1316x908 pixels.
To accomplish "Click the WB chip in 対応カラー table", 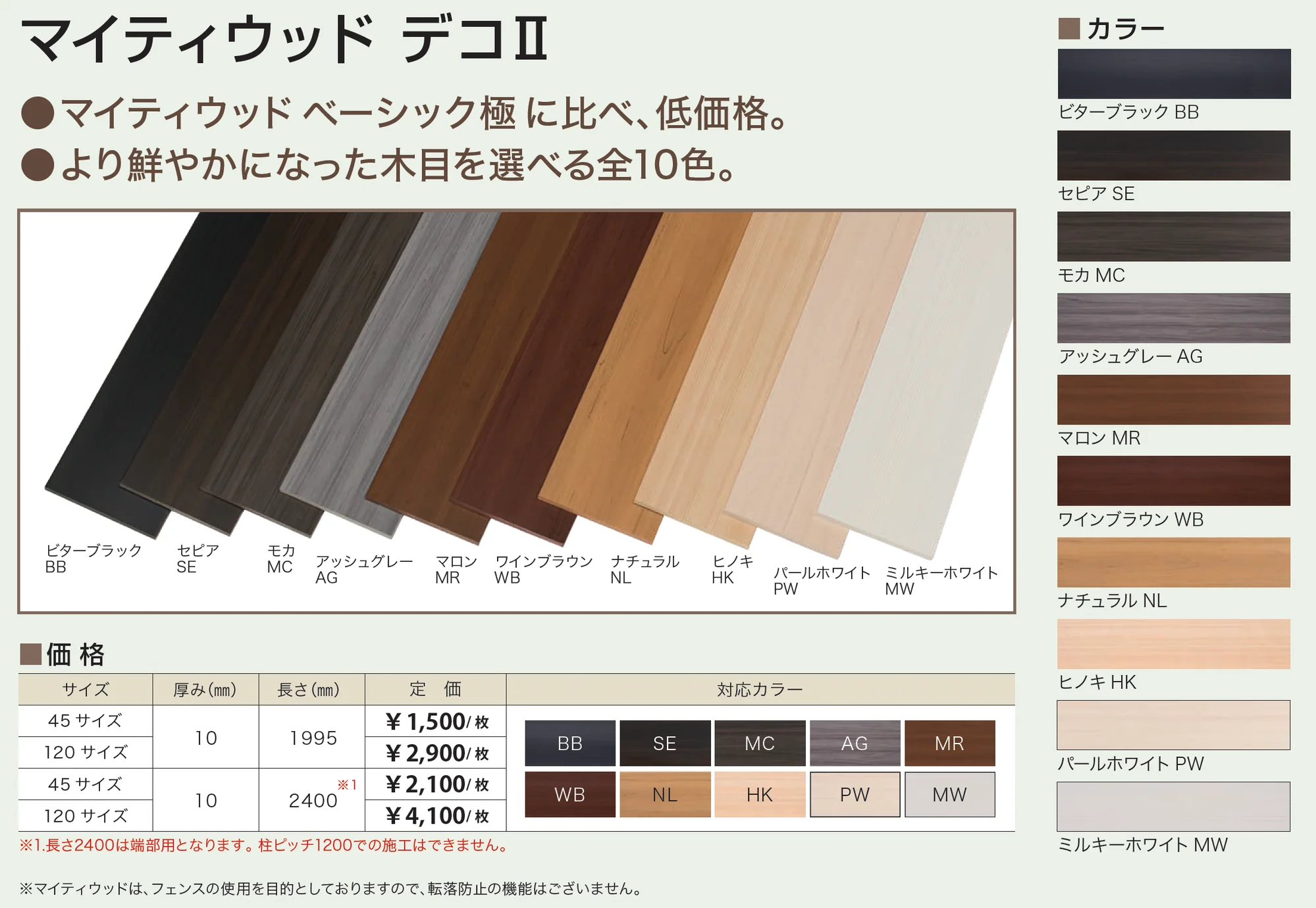I will pyautogui.click(x=570, y=795).
